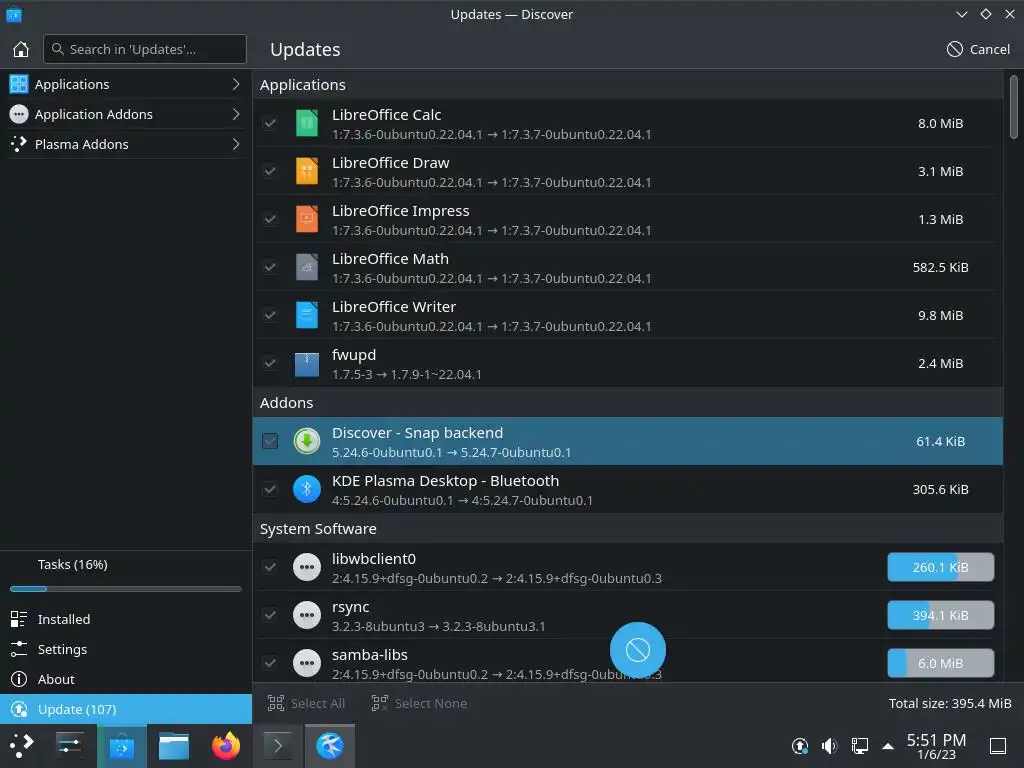
Task: Click the updates notifier tray icon
Action: 799,745
